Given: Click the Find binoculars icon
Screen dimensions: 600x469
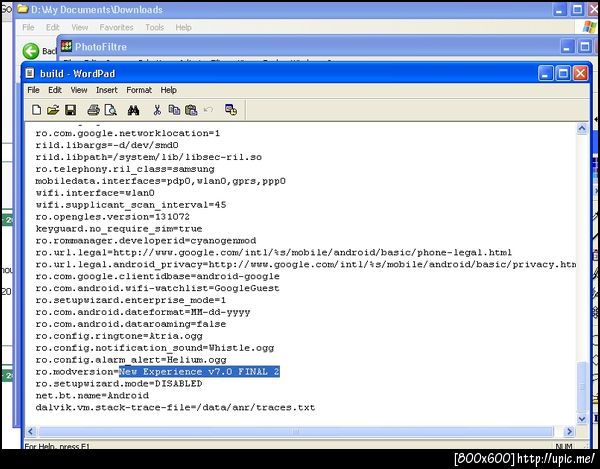Looking at the screenshot, I should tap(133, 111).
